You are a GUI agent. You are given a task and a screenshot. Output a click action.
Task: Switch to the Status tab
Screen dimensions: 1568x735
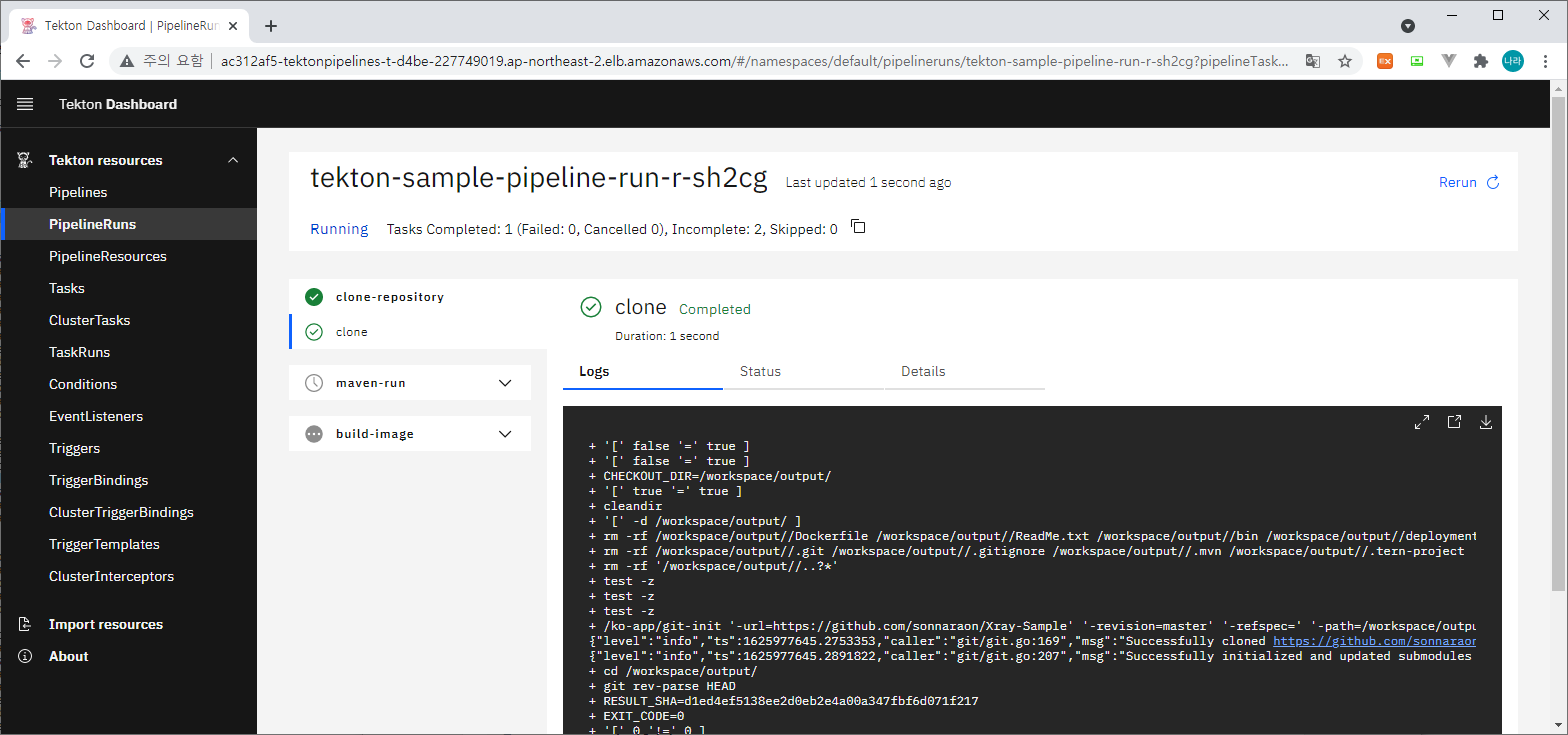click(803, 371)
